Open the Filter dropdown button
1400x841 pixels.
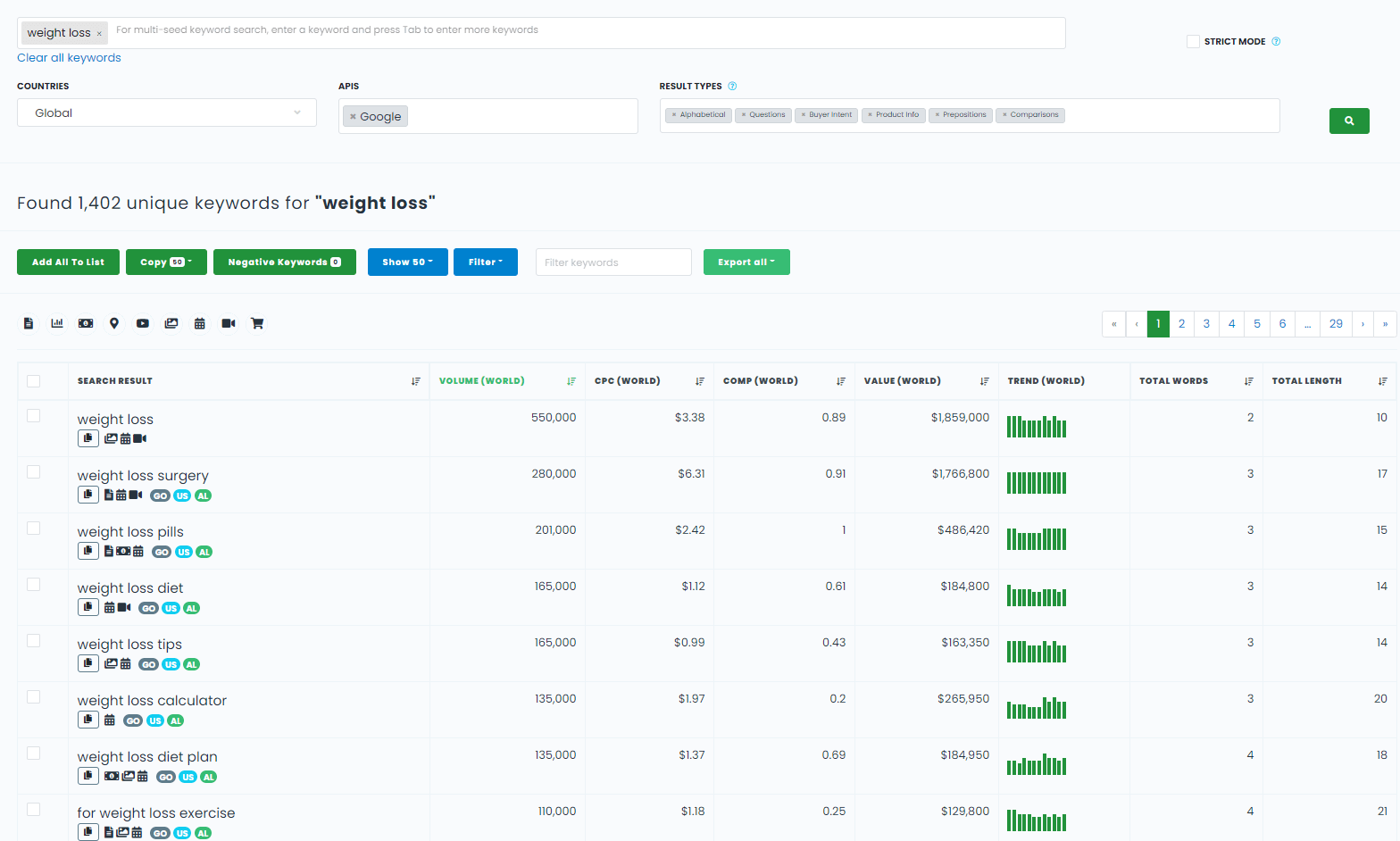pyautogui.click(x=486, y=262)
